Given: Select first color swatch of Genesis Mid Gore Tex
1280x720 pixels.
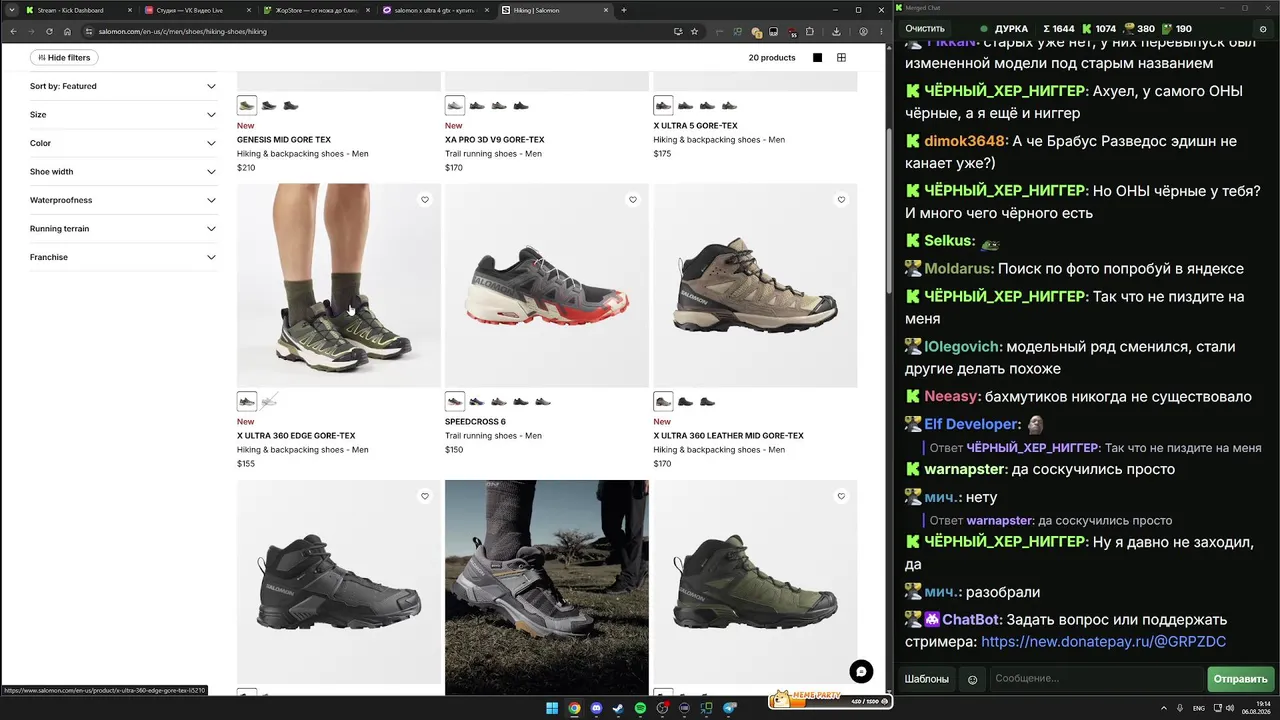Looking at the screenshot, I should (247, 105).
